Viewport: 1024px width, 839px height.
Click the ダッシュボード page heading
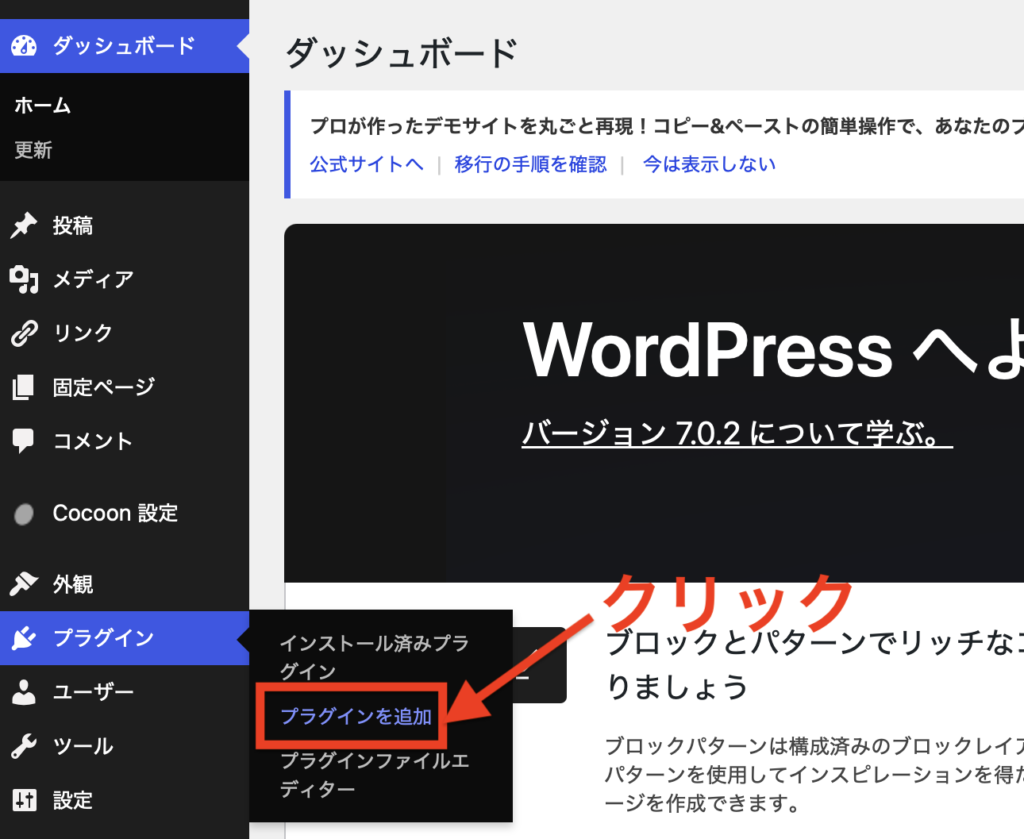click(x=402, y=53)
